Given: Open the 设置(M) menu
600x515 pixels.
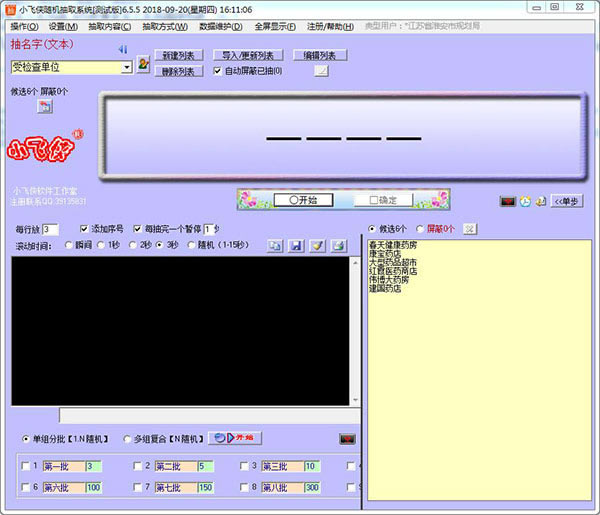Looking at the screenshot, I should (x=63, y=26).
